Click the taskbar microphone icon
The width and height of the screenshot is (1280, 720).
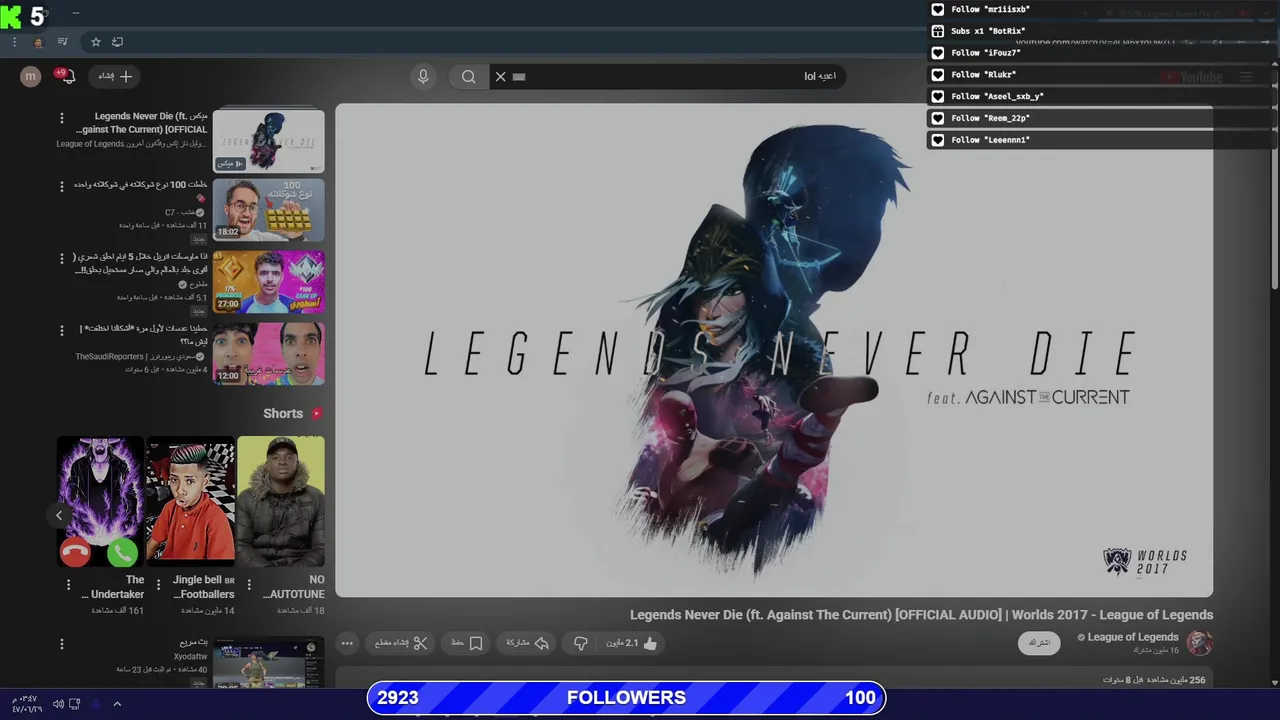(x=96, y=704)
